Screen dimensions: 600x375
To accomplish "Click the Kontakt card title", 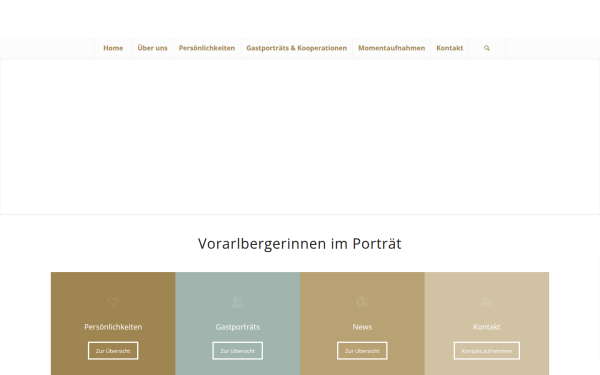I will [x=487, y=327].
